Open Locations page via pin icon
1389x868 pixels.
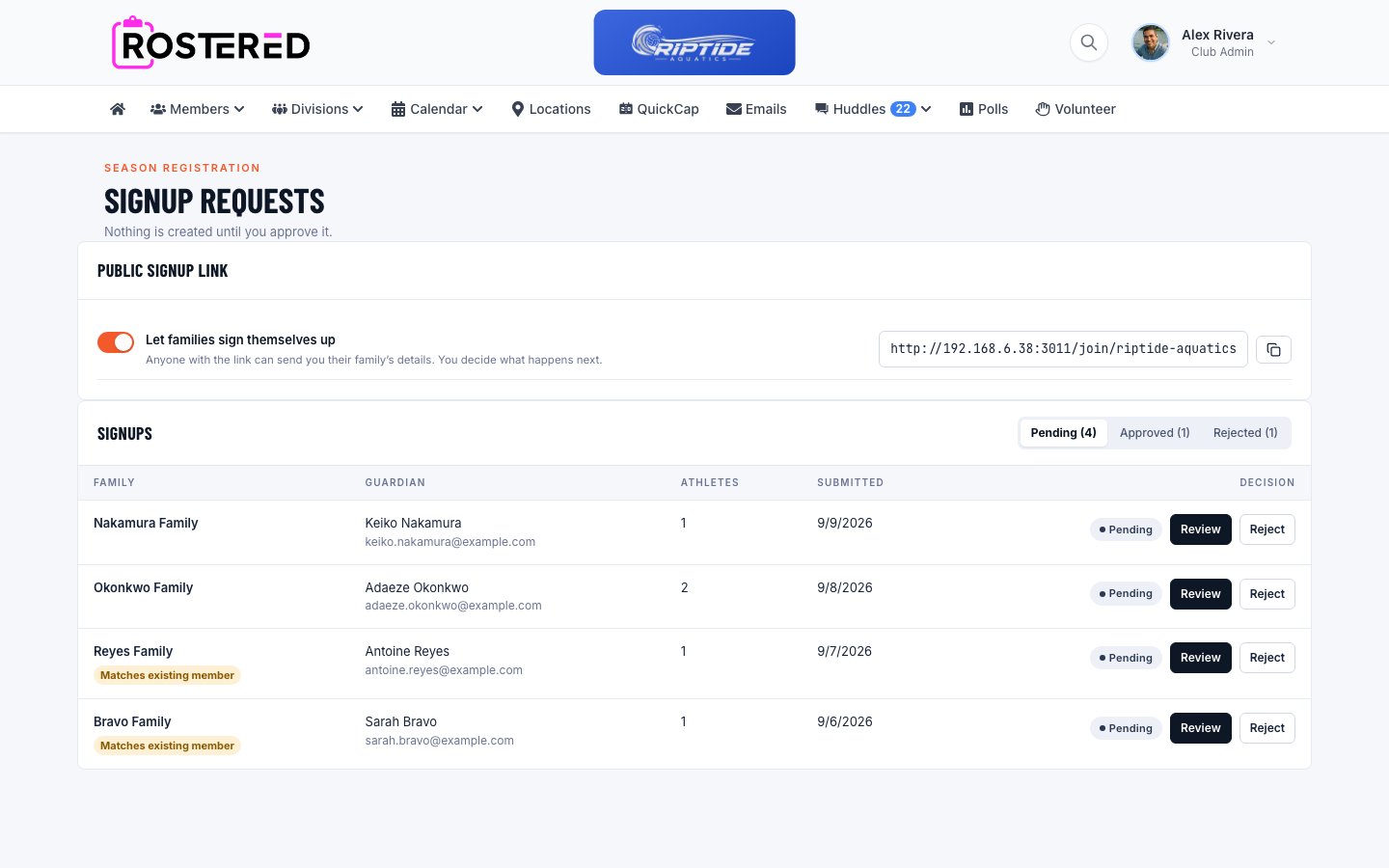pyautogui.click(x=551, y=109)
